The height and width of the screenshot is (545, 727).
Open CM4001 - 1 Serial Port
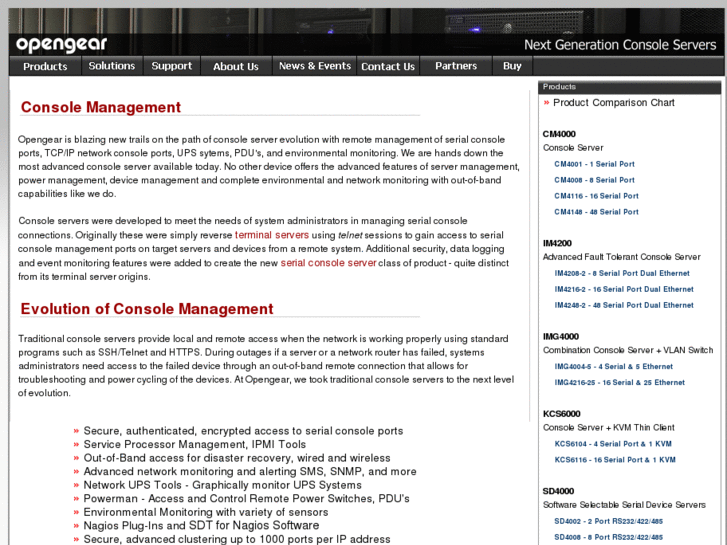click(x=594, y=164)
